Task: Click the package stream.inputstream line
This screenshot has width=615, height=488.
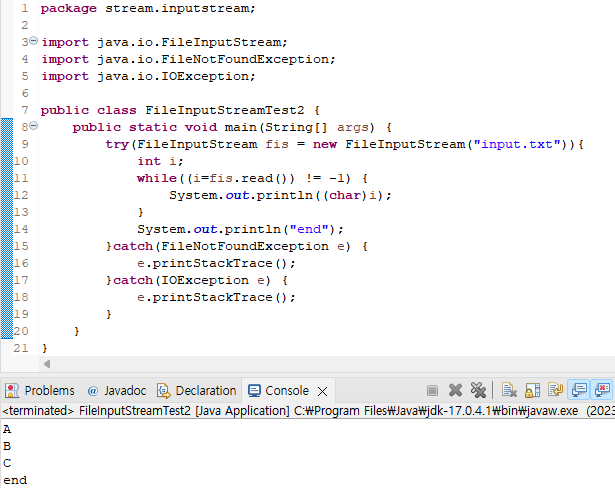Action: [148, 8]
